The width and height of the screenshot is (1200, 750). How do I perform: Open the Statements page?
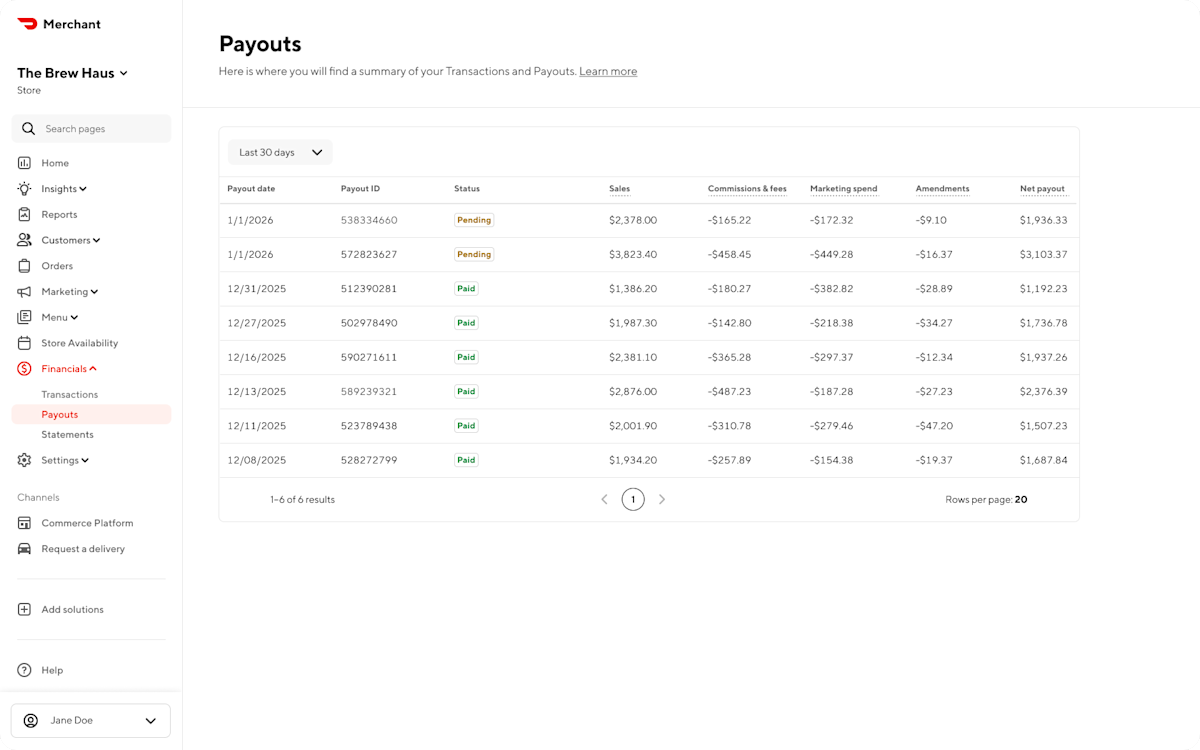(x=67, y=434)
